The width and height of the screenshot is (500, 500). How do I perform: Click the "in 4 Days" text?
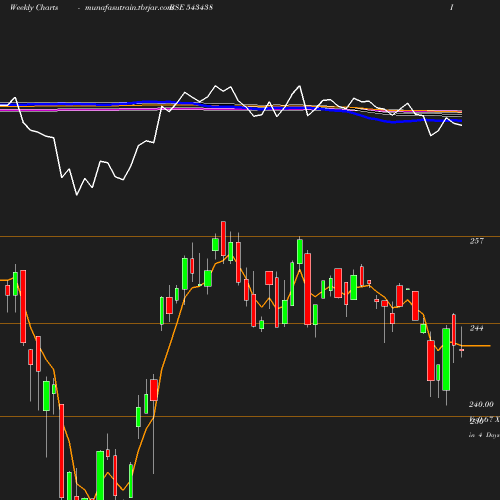(x=484, y=435)
